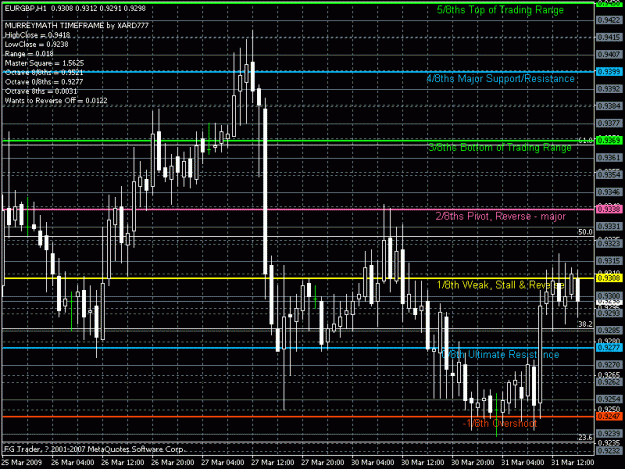This screenshot has width=625, height=469.
Task: Click the blue 0.9277 price tag
Action: tap(609, 347)
